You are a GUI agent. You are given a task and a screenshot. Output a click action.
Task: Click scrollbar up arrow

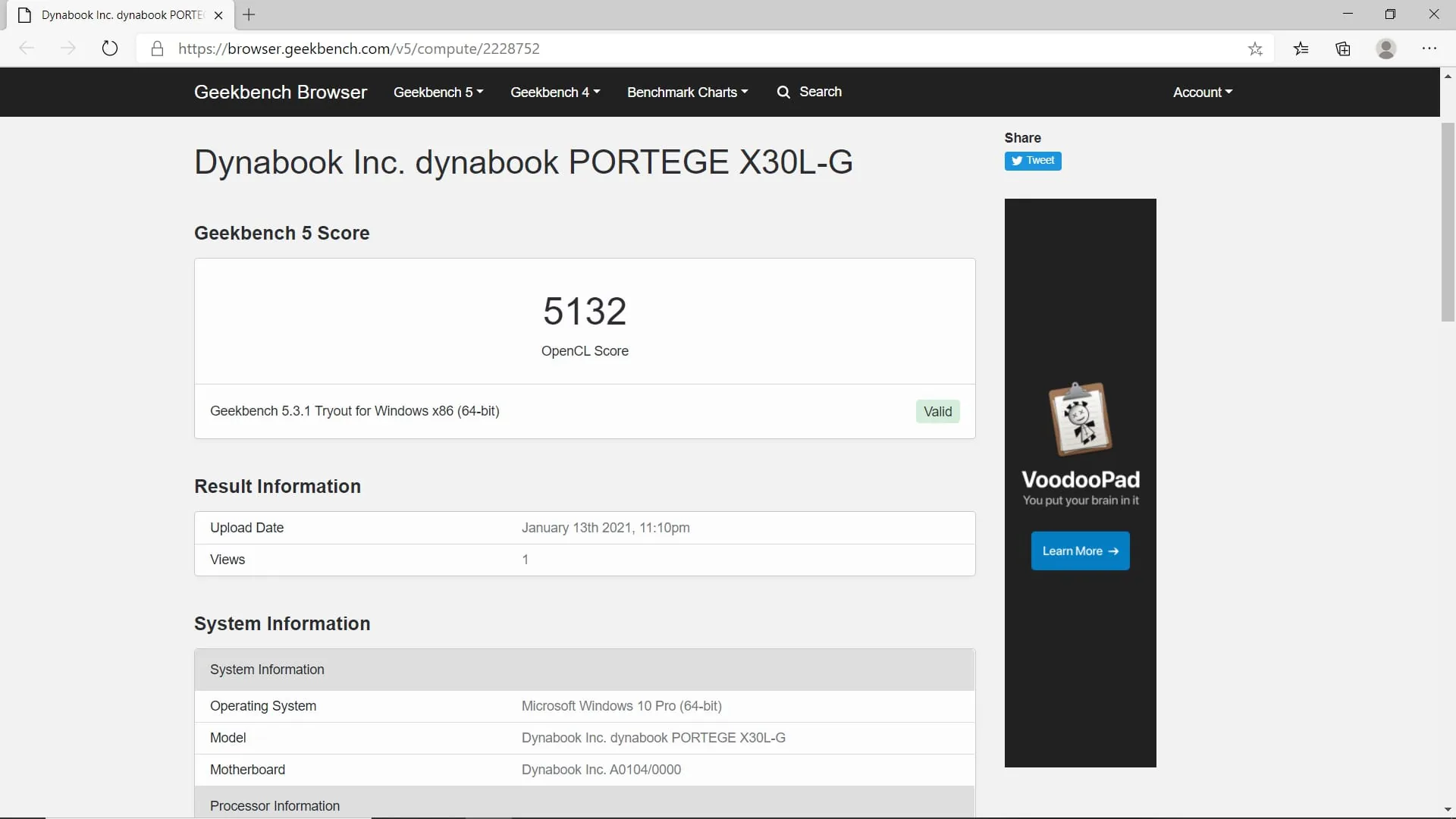click(x=1448, y=76)
